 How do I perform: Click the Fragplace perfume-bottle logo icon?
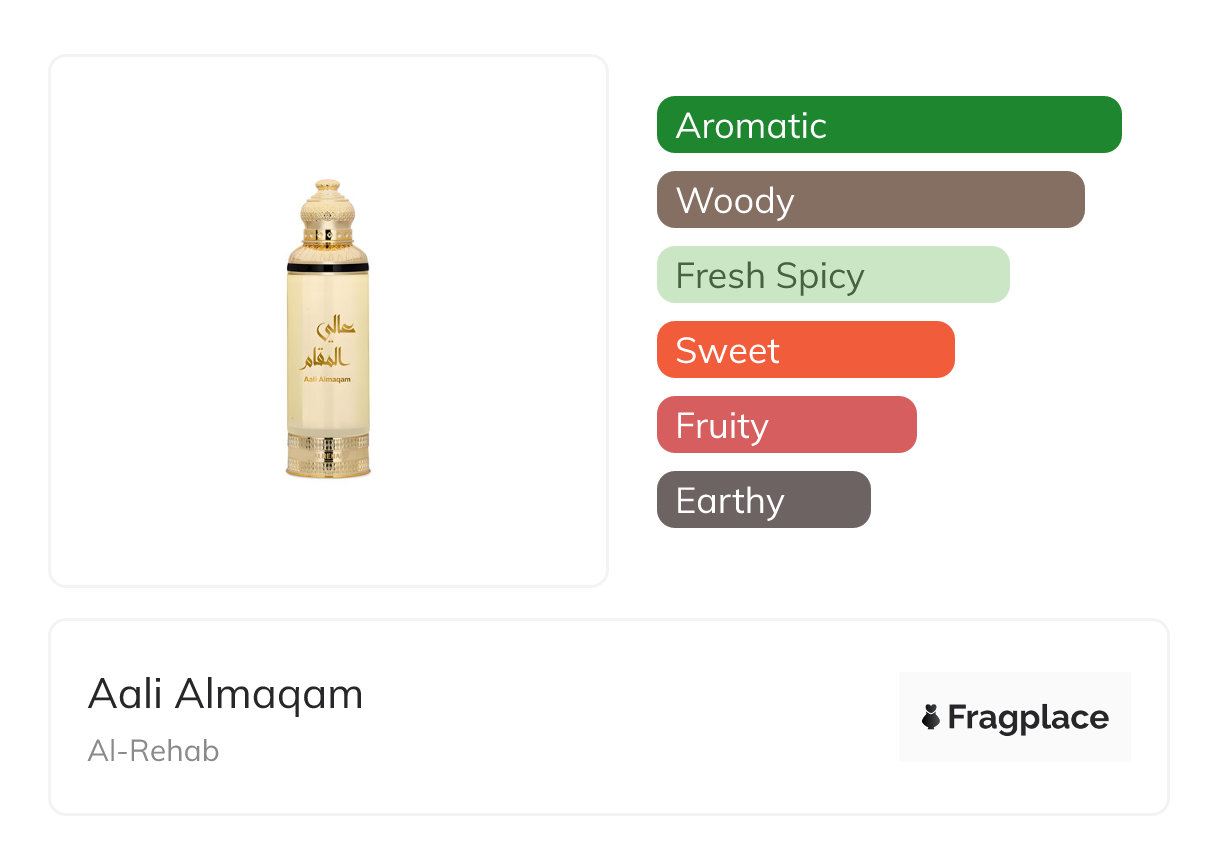[931, 717]
